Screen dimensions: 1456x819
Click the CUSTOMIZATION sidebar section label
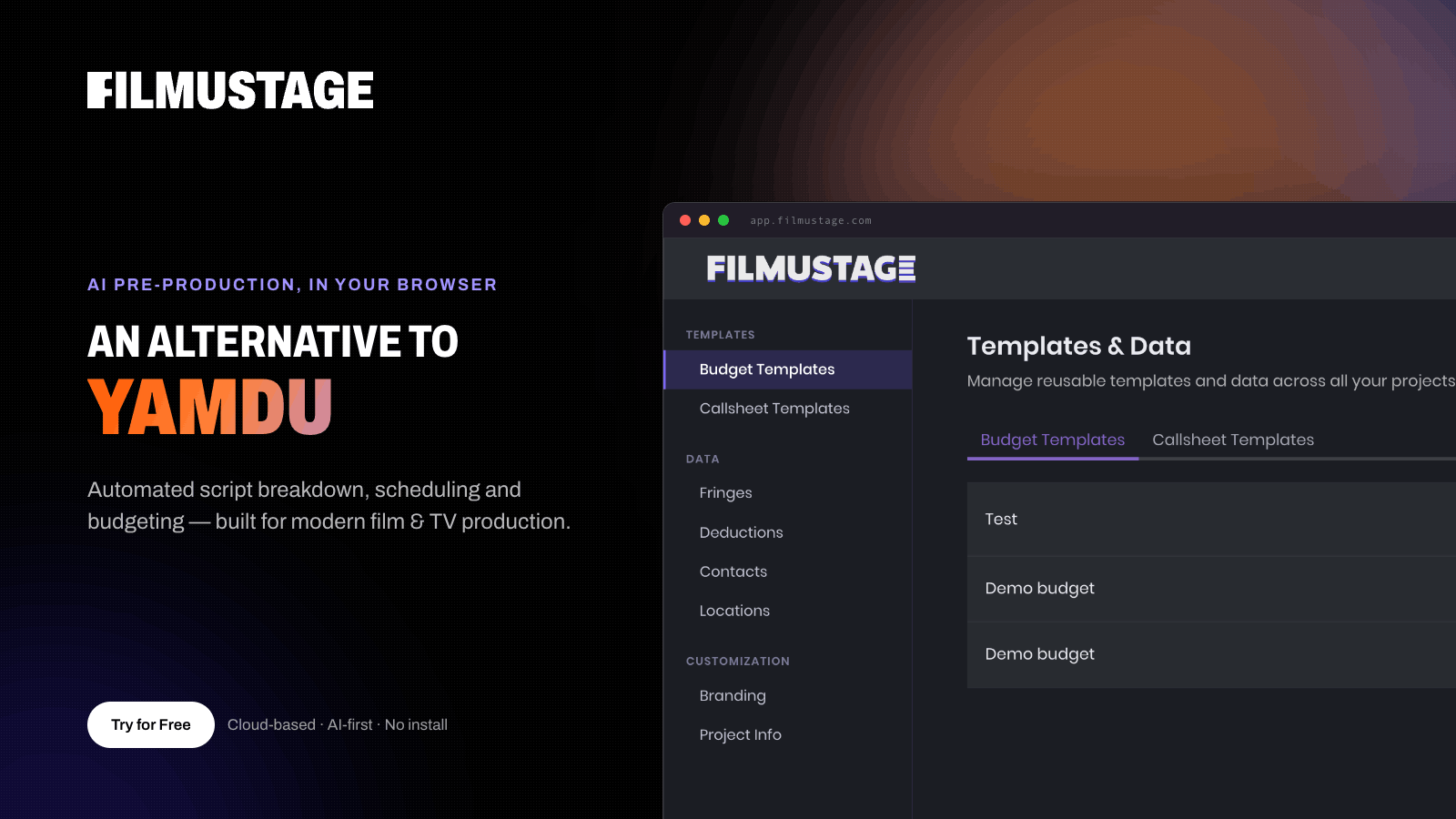(x=738, y=662)
